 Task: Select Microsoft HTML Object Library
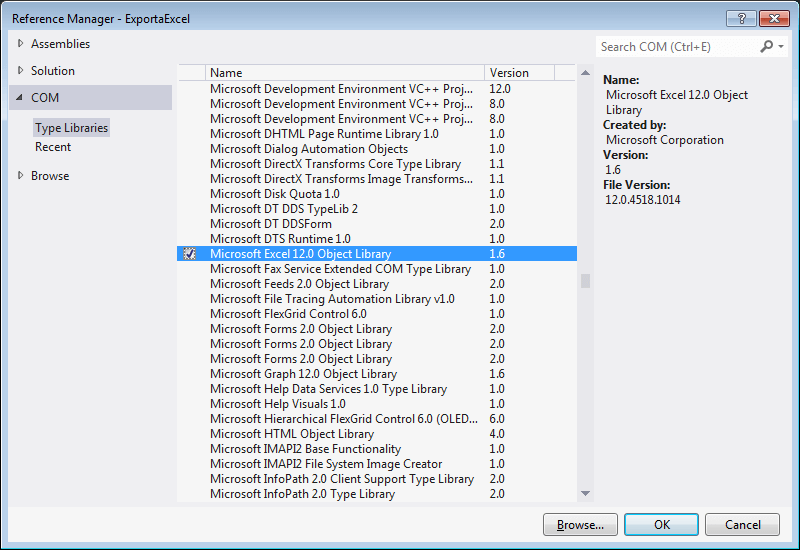(x=377, y=434)
